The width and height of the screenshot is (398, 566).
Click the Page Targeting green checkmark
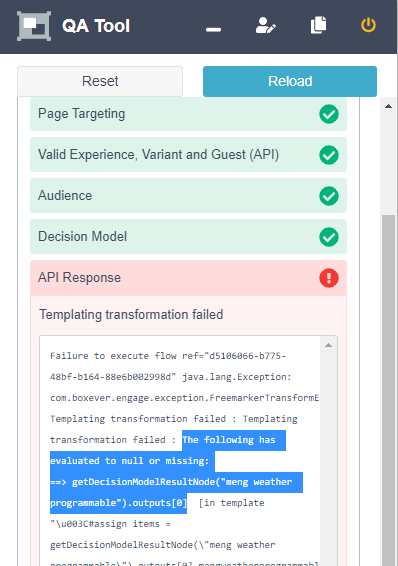point(329,114)
